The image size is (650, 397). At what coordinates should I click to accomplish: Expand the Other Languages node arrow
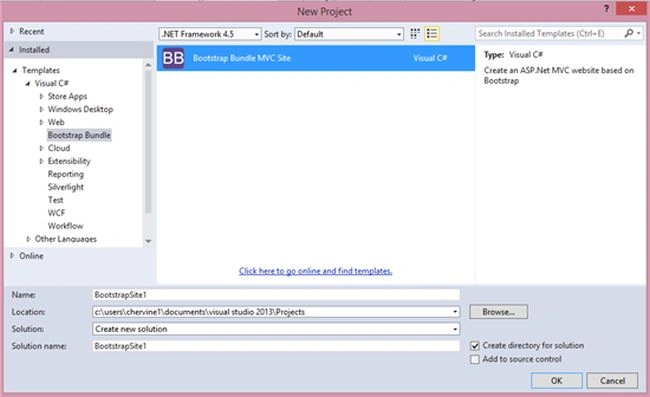click(28, 239)
